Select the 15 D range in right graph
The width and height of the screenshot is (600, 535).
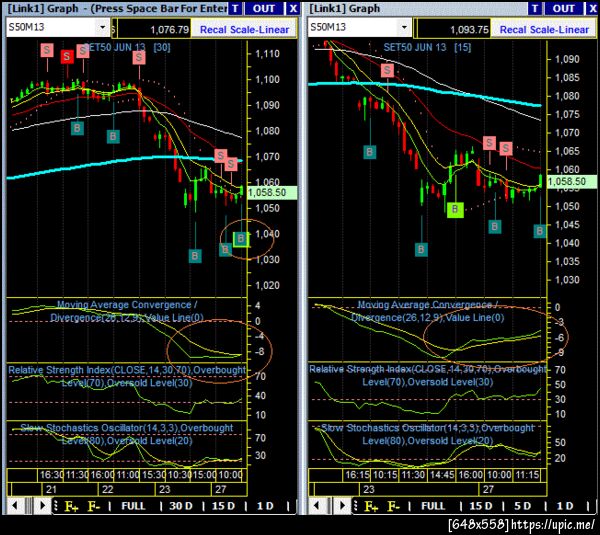coord(481,506)
